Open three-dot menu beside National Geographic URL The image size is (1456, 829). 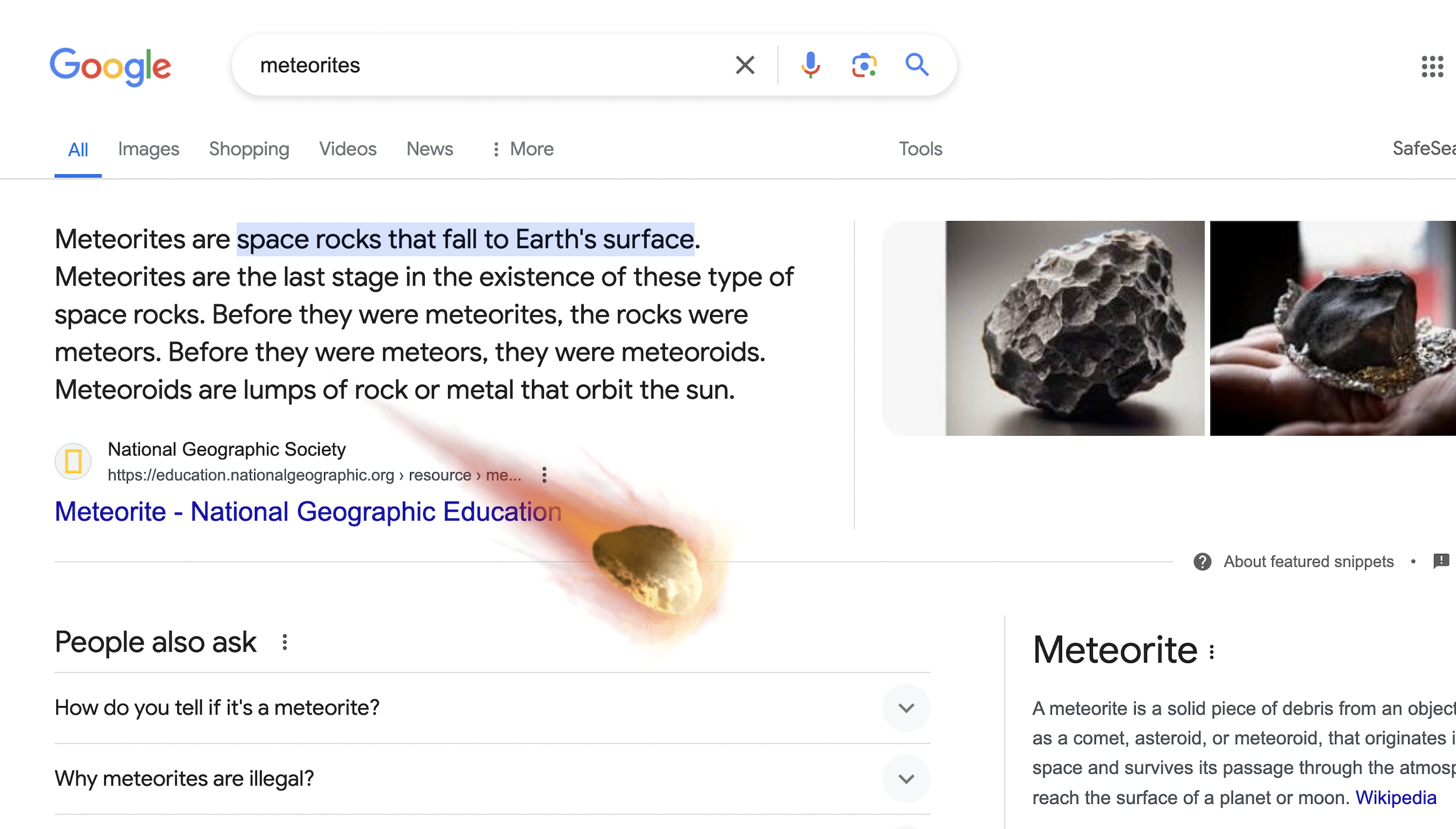point(544,475)
